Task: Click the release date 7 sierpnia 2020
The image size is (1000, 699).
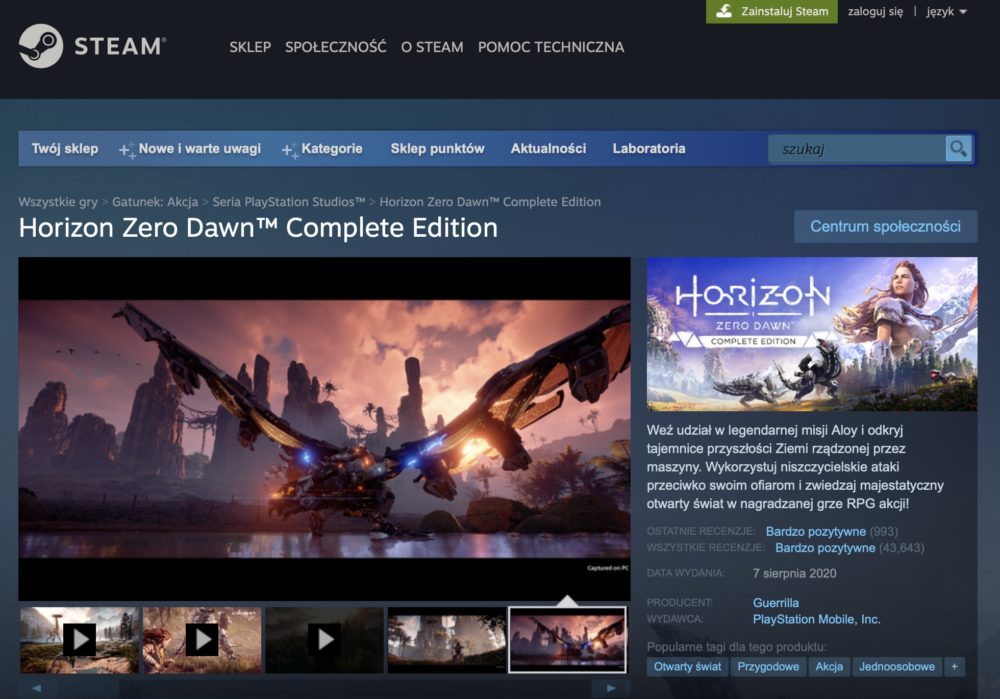Action: (795, 573)
